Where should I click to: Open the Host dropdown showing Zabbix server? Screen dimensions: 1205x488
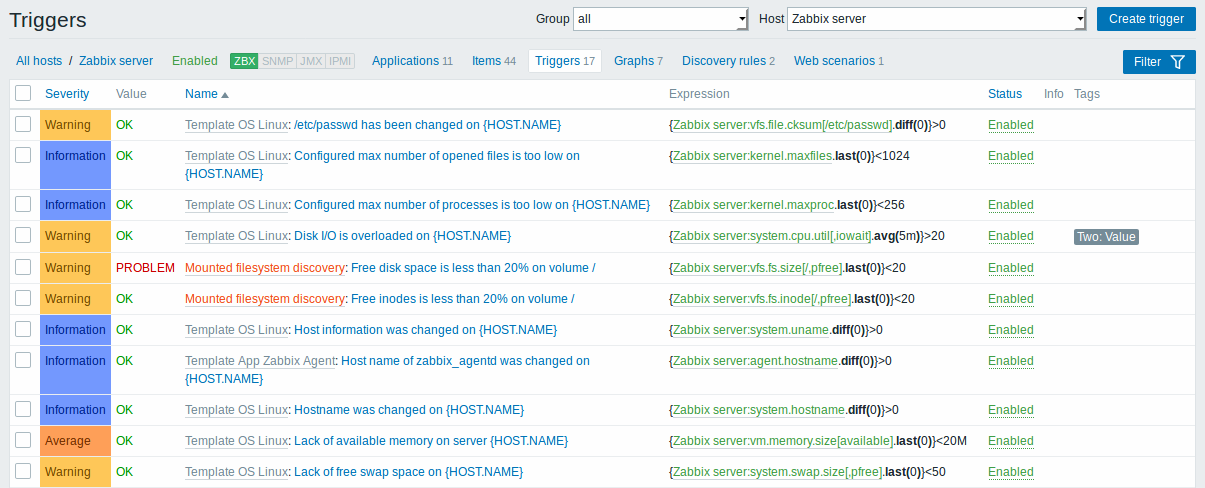(937, 19)
